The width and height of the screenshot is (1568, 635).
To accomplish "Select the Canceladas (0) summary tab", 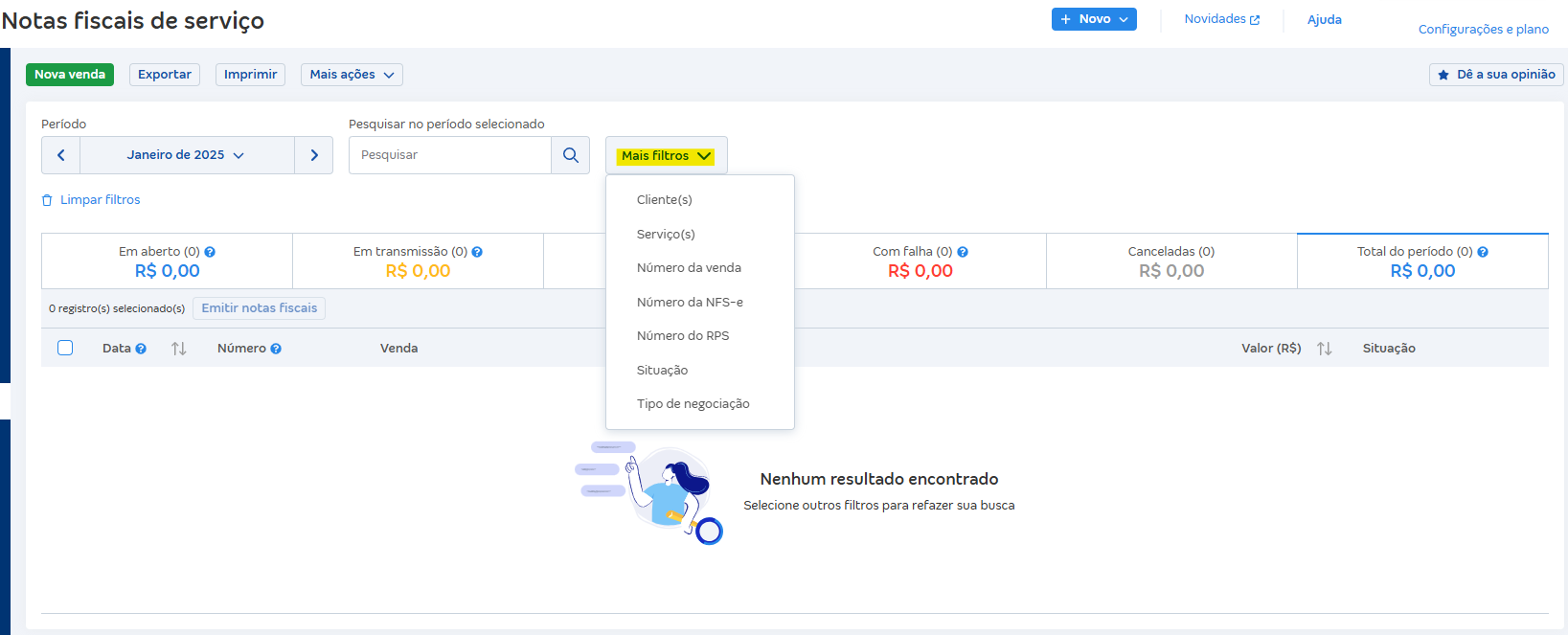I will pos(1171,261).
